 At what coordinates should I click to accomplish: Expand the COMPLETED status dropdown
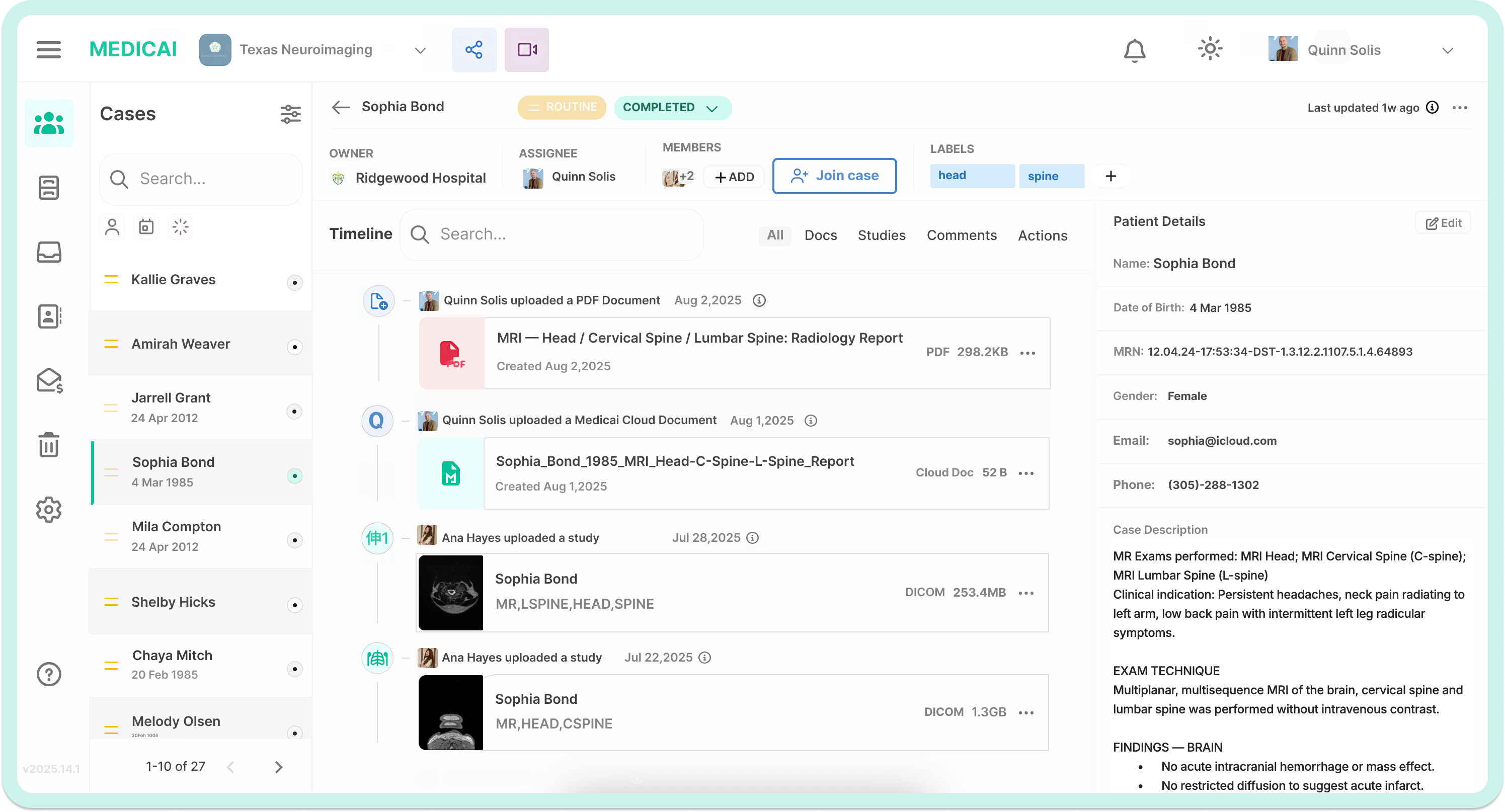point(671,108)
